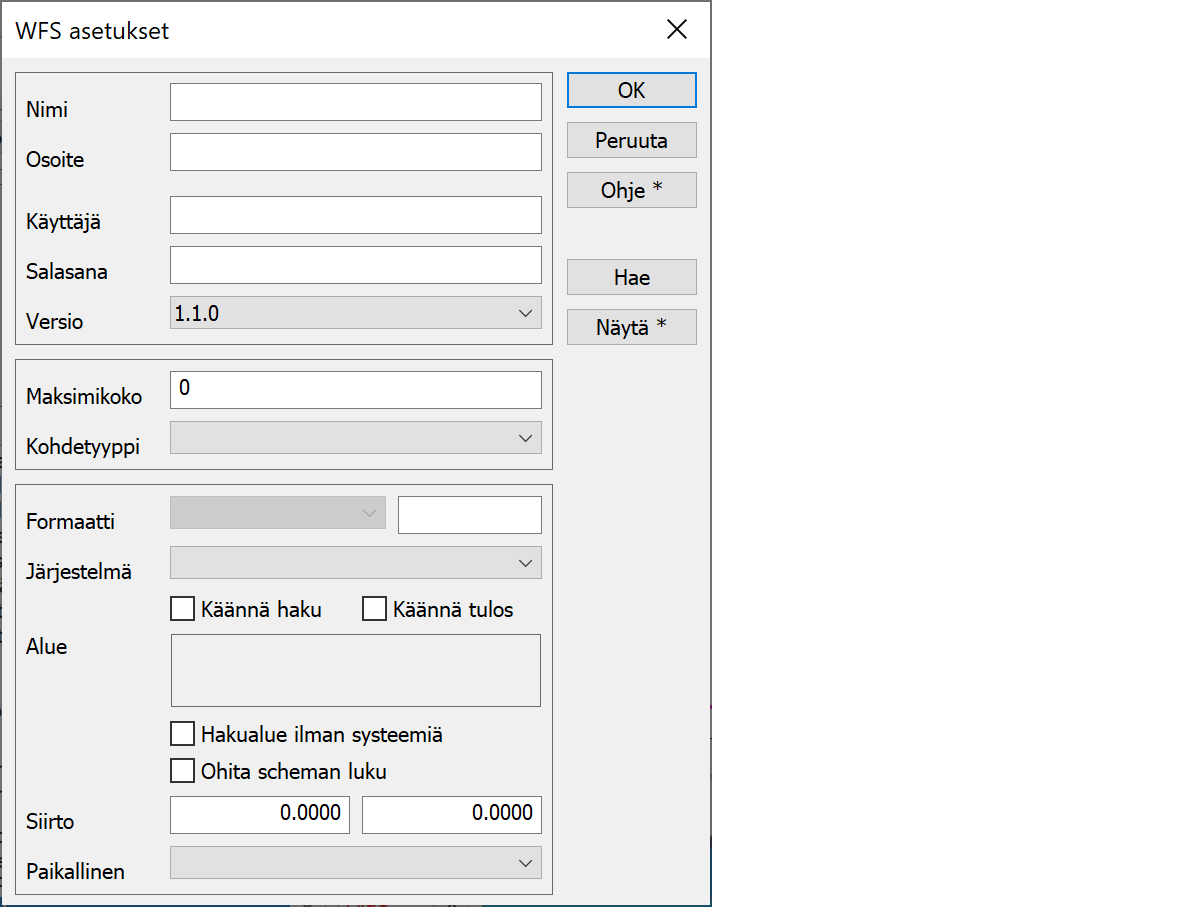Toggle the Käännä tulos checkbox

374,609
